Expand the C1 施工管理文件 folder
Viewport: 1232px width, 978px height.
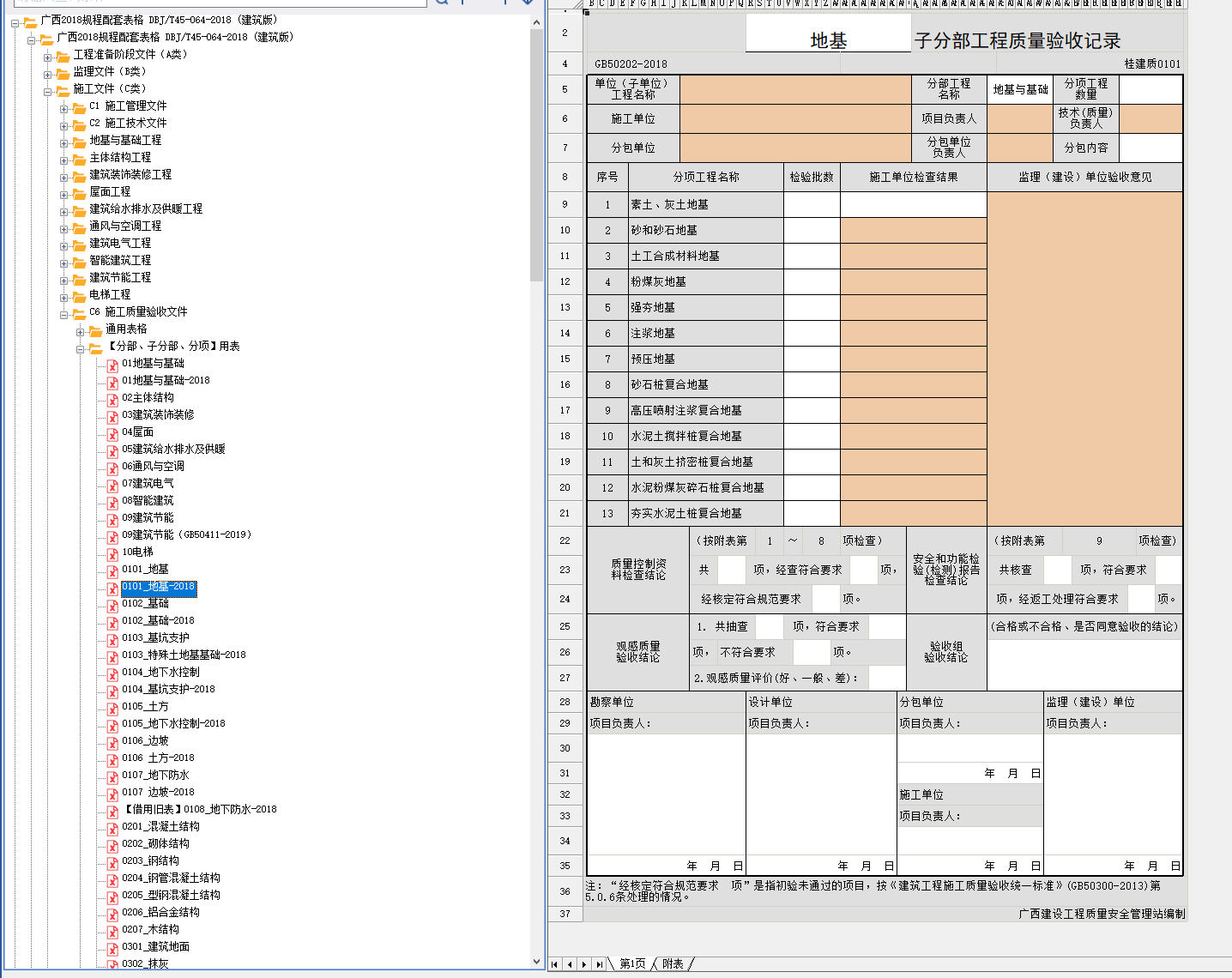[x=64, y=108]
